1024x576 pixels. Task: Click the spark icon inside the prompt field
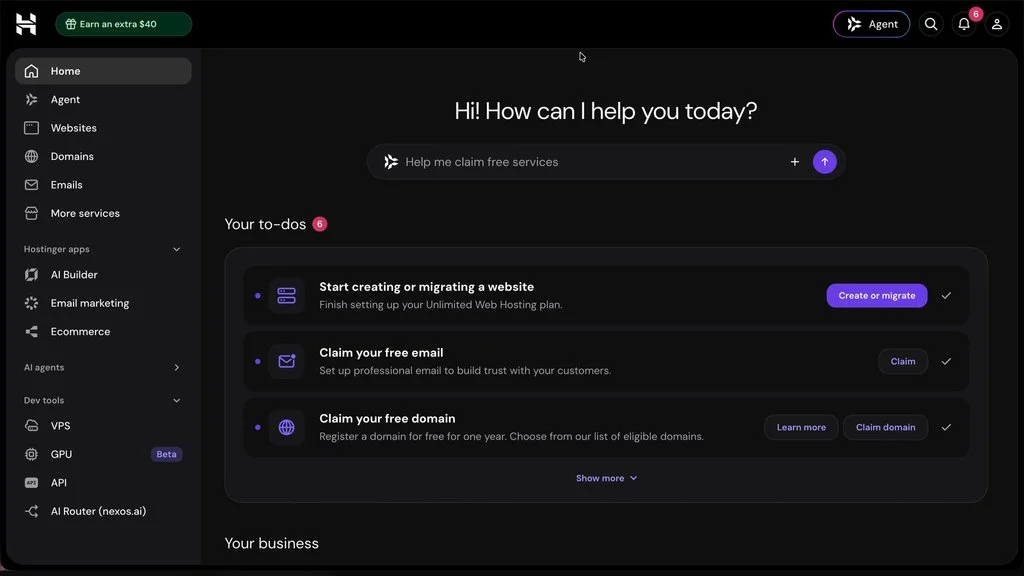(391, 162)
